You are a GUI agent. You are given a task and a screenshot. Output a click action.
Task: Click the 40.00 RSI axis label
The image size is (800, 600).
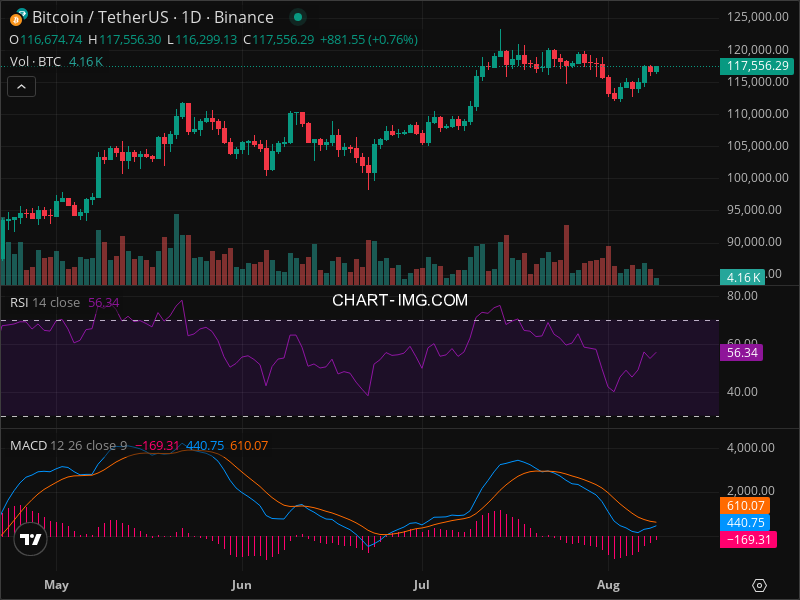(x=742, y=392)
